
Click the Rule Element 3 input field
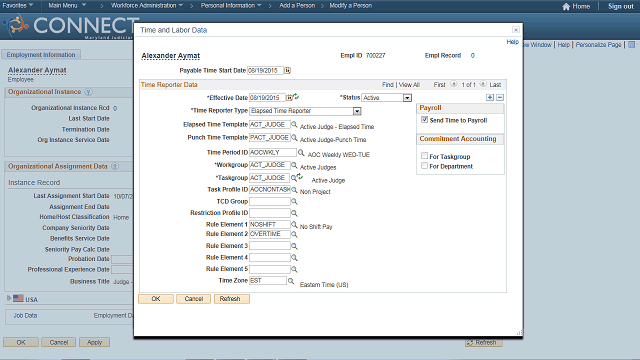[270, 246]
